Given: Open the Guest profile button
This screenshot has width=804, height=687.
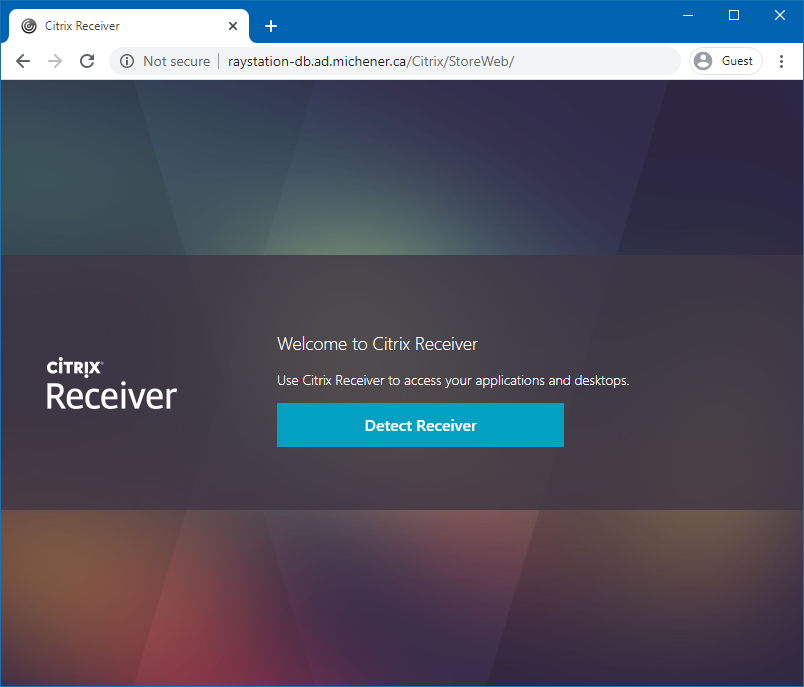Looking at the screenshot, I should (725, 61).
